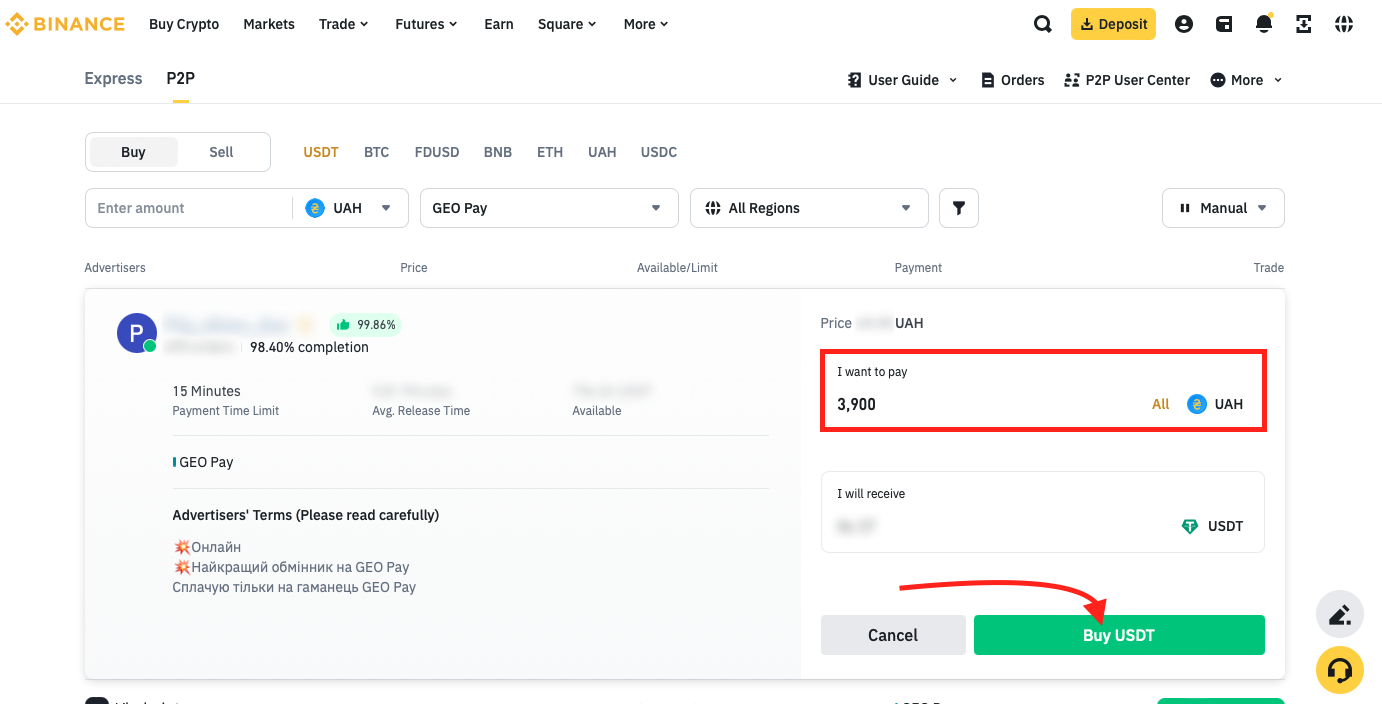This screenshot has width=1382, height=704.
Task: Select the FDUSD crypto tab
Action: (x=437, y=152)
